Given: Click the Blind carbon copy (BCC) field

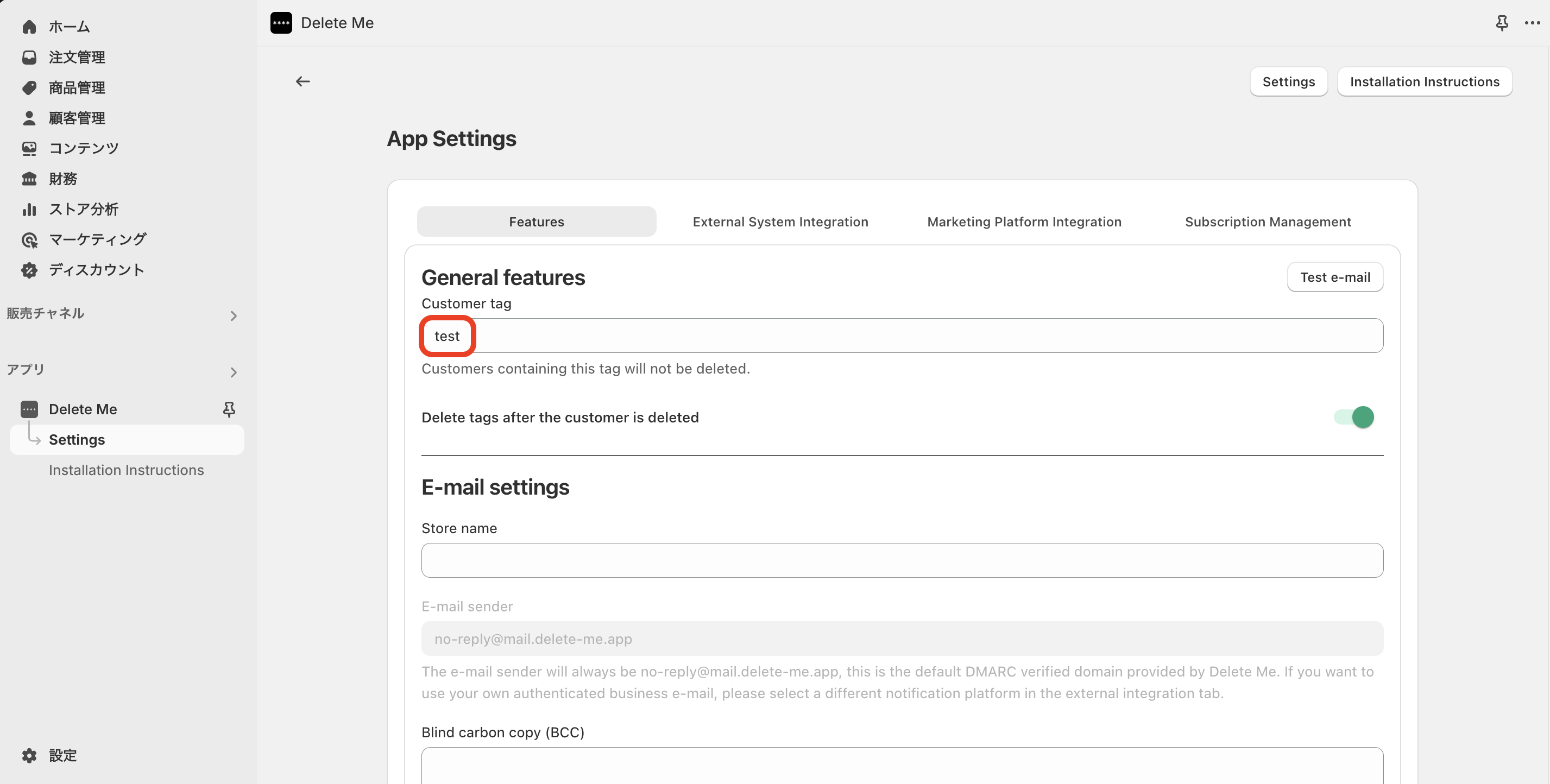Looking at the screenshot, I should point(902,765).
